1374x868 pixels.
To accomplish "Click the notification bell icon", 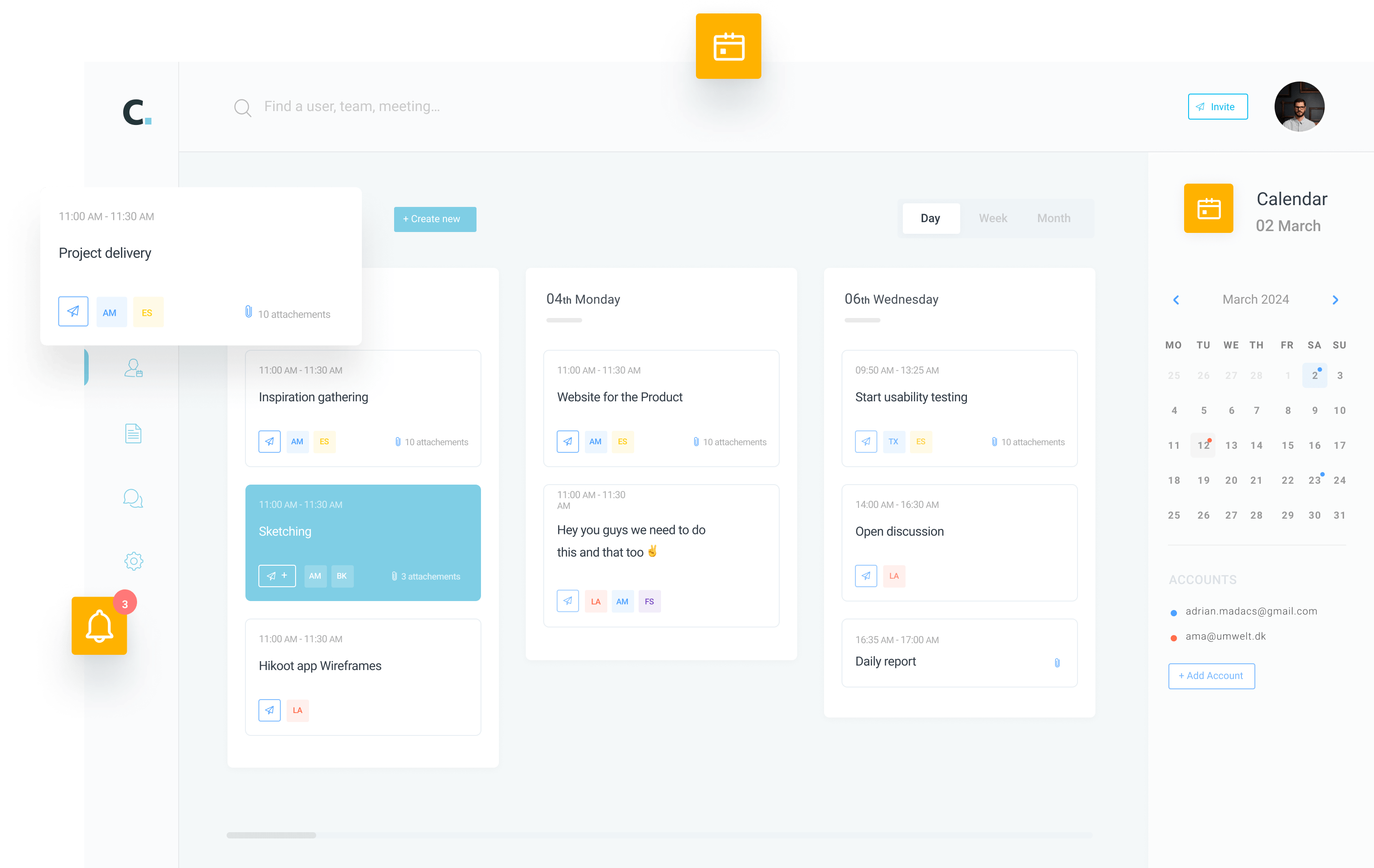I will pyautogui.click(x=99, y=626).
